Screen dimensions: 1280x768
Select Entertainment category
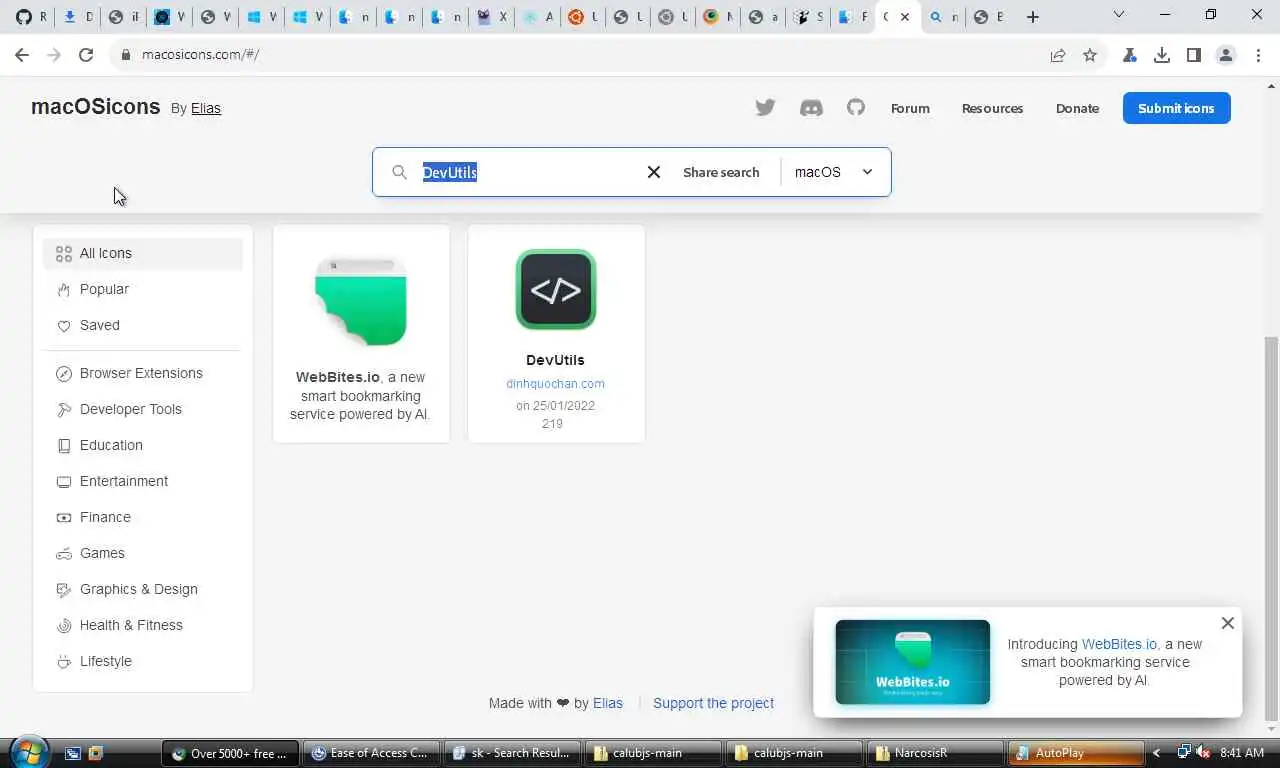point(143,481)
